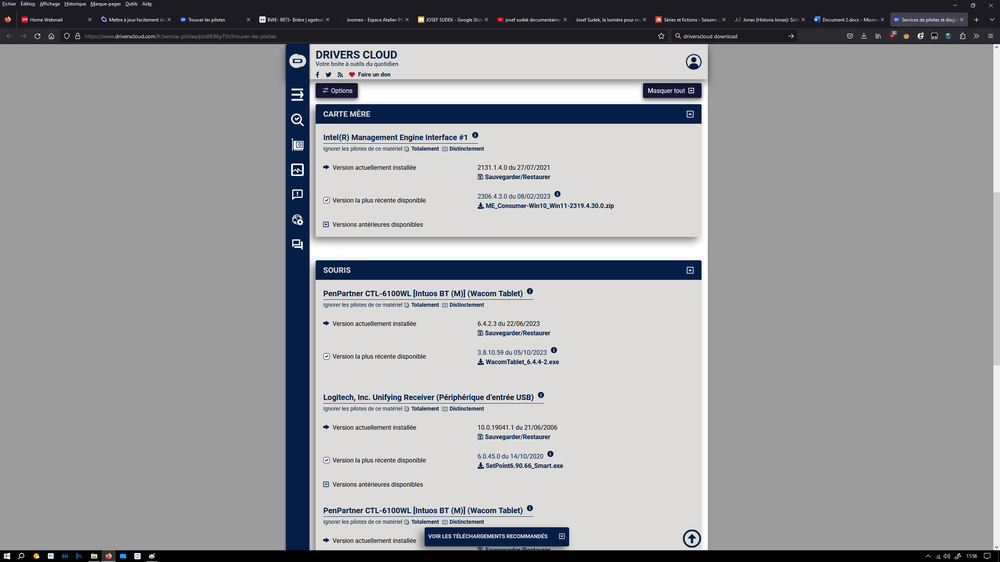Expand previous versions for Logitech Unifying Receiver

[x=326, y=484]
